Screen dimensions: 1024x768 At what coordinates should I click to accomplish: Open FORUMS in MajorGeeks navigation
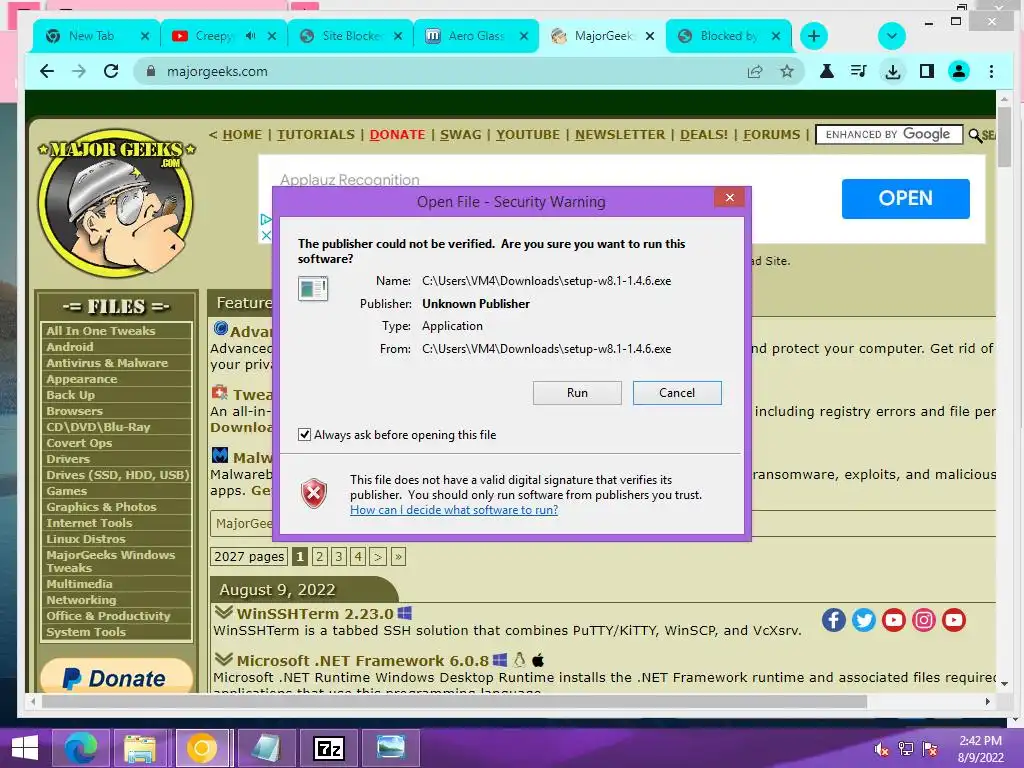click(771, 135)
